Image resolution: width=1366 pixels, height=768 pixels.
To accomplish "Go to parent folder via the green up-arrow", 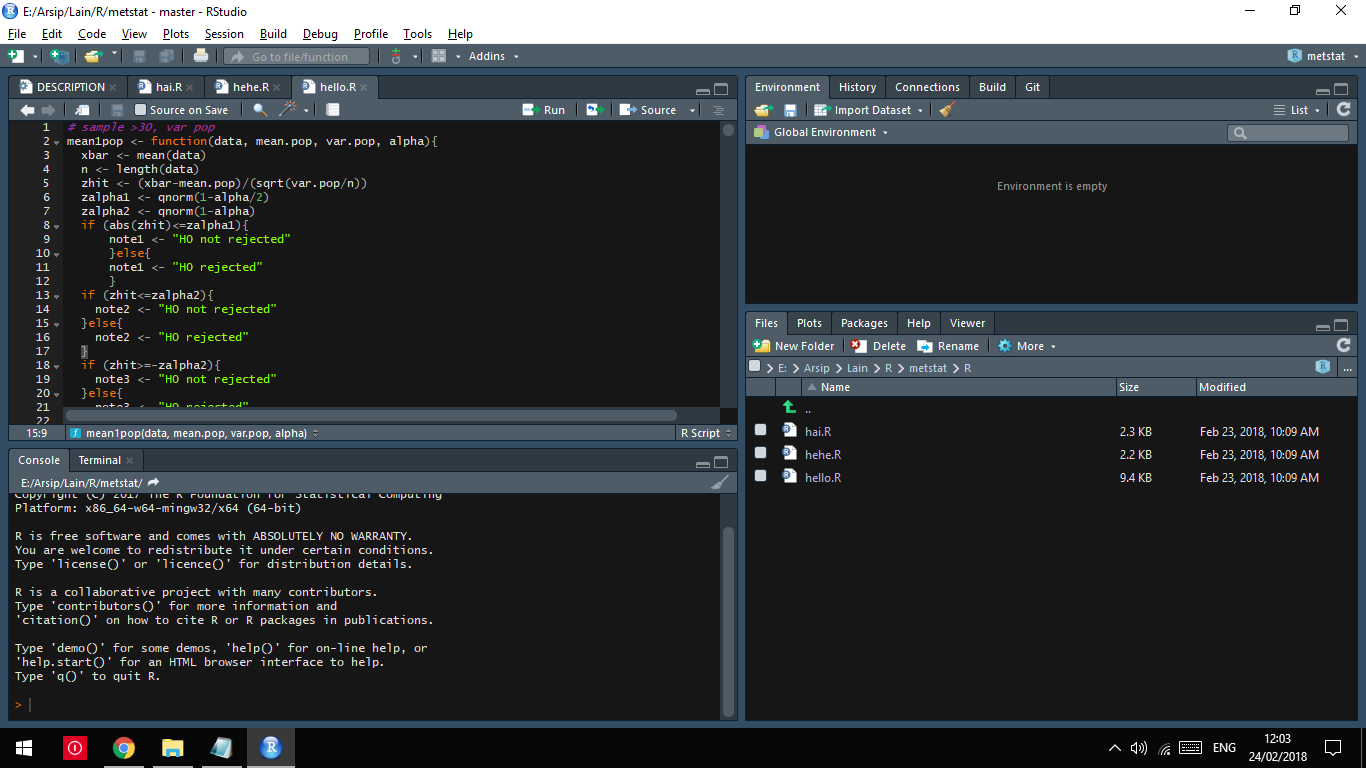I will tap(789, 407).
